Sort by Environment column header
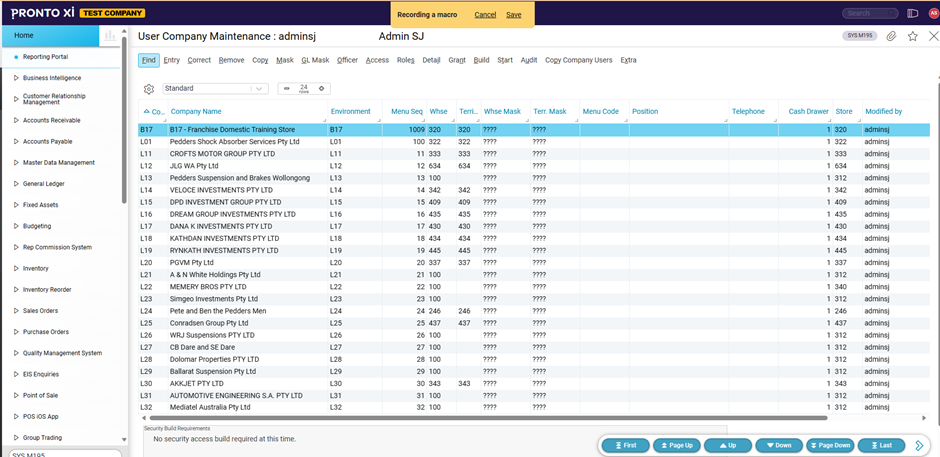940x457 pixels. click(351, 112)
